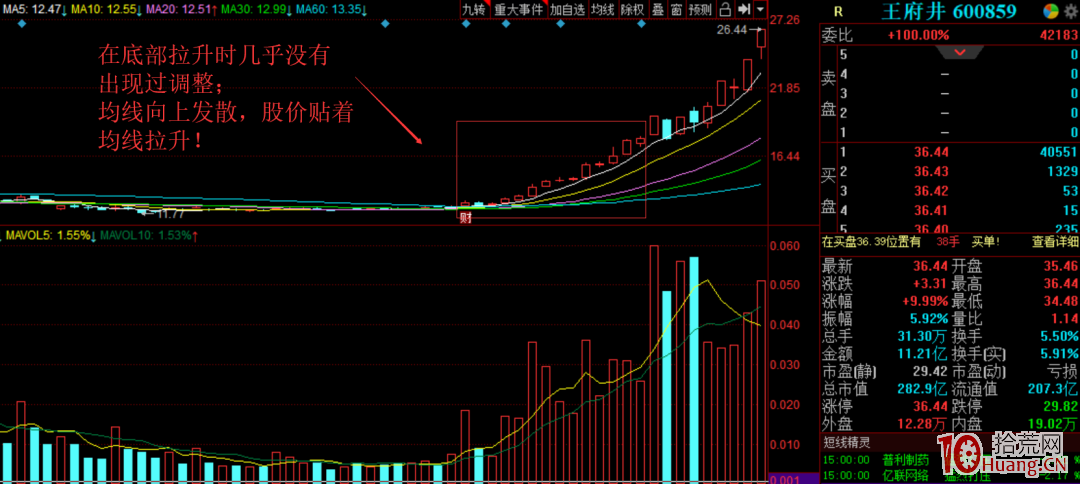
Task: Click the 0.060 volume axis label
Action: click(x=785, y=246)
